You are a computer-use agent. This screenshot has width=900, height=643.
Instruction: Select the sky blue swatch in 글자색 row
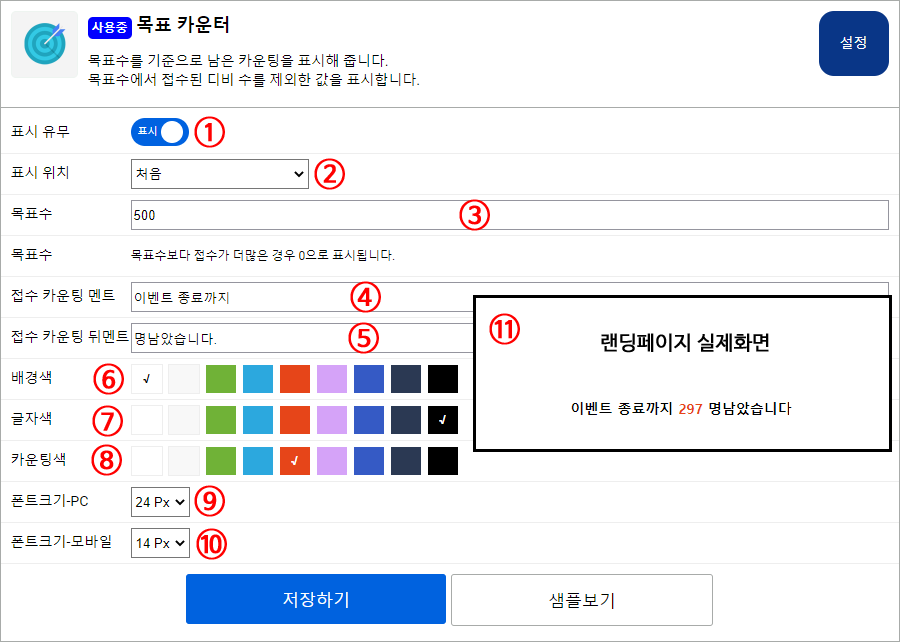pos(258,420)
